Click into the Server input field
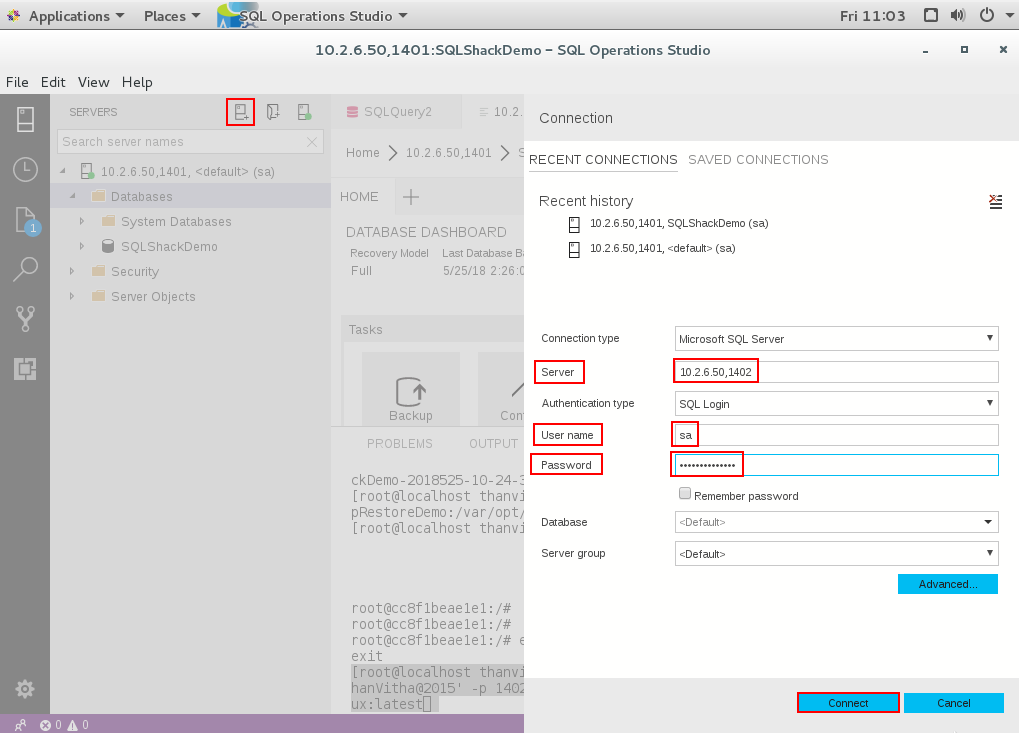The image size is (1019, 733). [x=836, y=372]
